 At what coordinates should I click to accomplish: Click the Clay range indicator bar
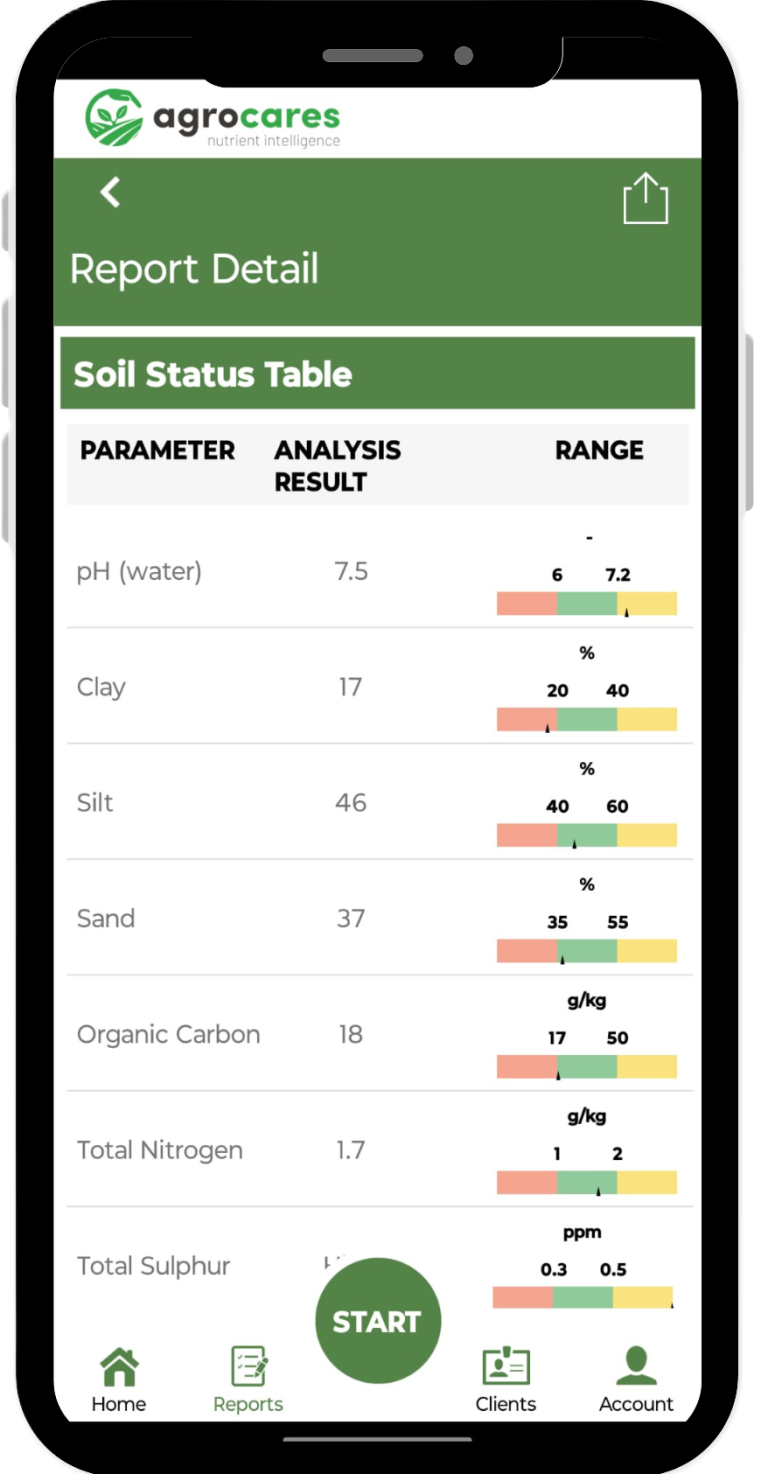[x=587, y=719]
